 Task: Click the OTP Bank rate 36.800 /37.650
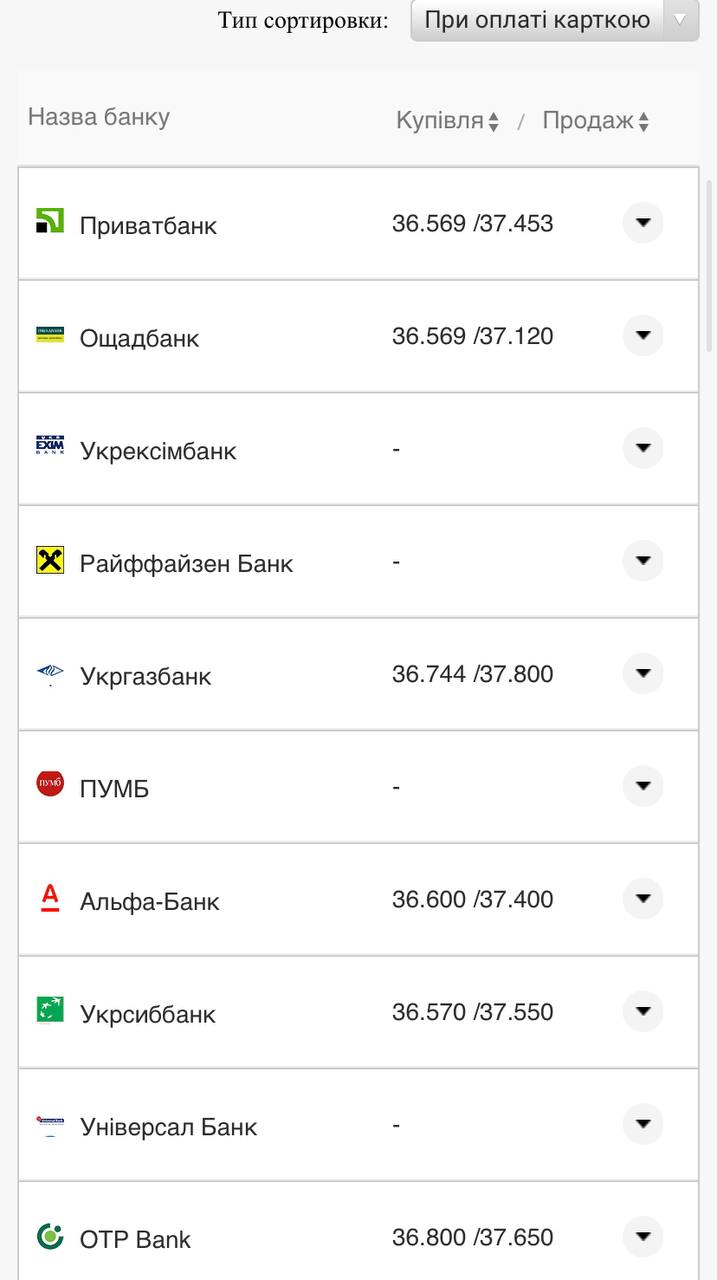[x=472, y=1237]
